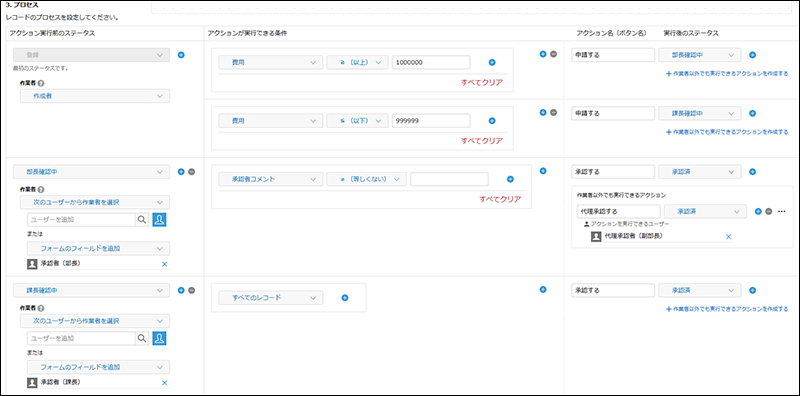Image resolution: width=800 pixels, height=396 pixels.
Task: Open the 承認済 dropdown beside 代理承認する
Action: click(705, 211)
